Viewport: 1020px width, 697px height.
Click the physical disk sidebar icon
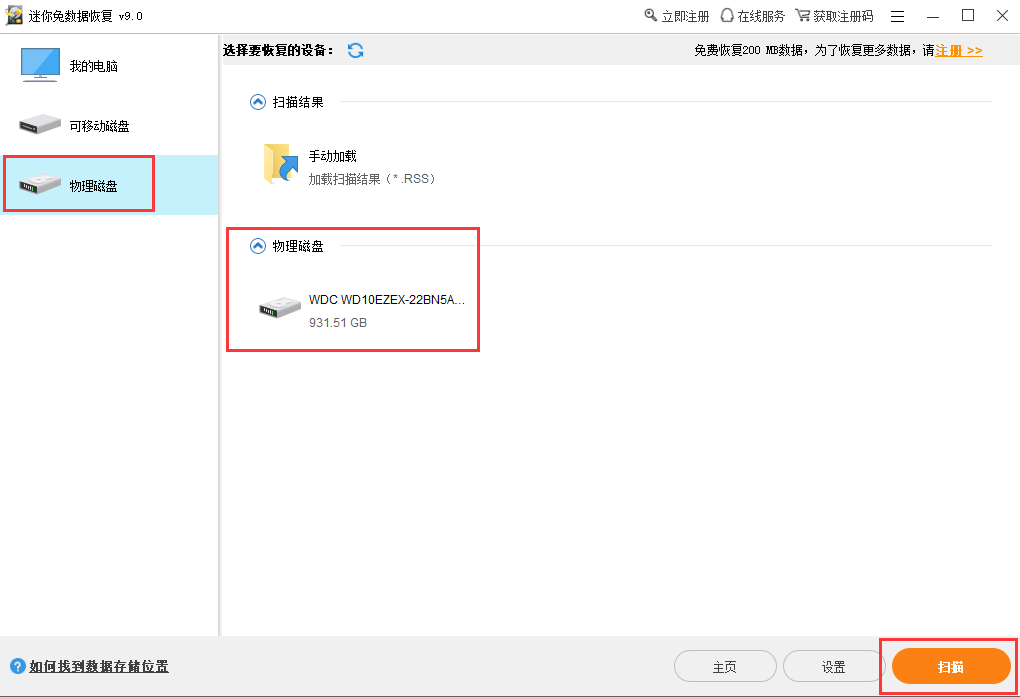40,184
